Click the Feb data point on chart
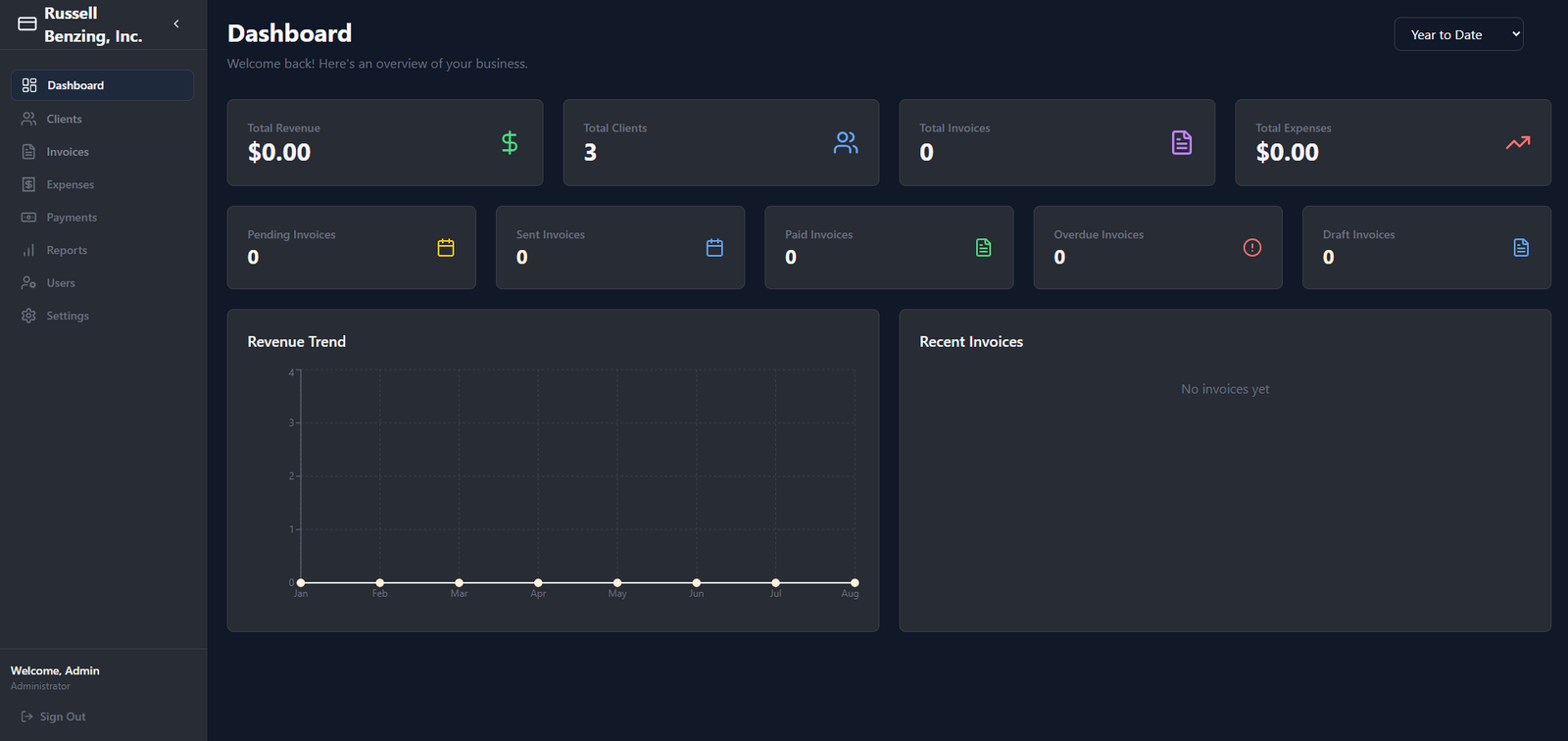 point(380,583)
